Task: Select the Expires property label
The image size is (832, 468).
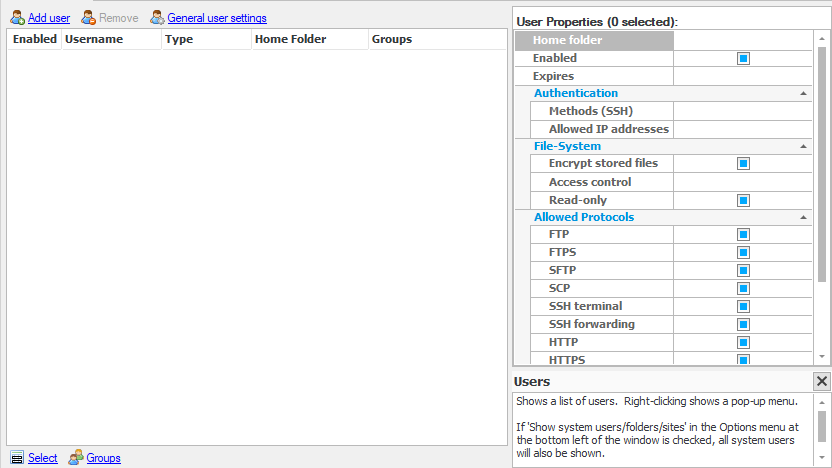Action: pyautogui.click(x=553, y=76)
